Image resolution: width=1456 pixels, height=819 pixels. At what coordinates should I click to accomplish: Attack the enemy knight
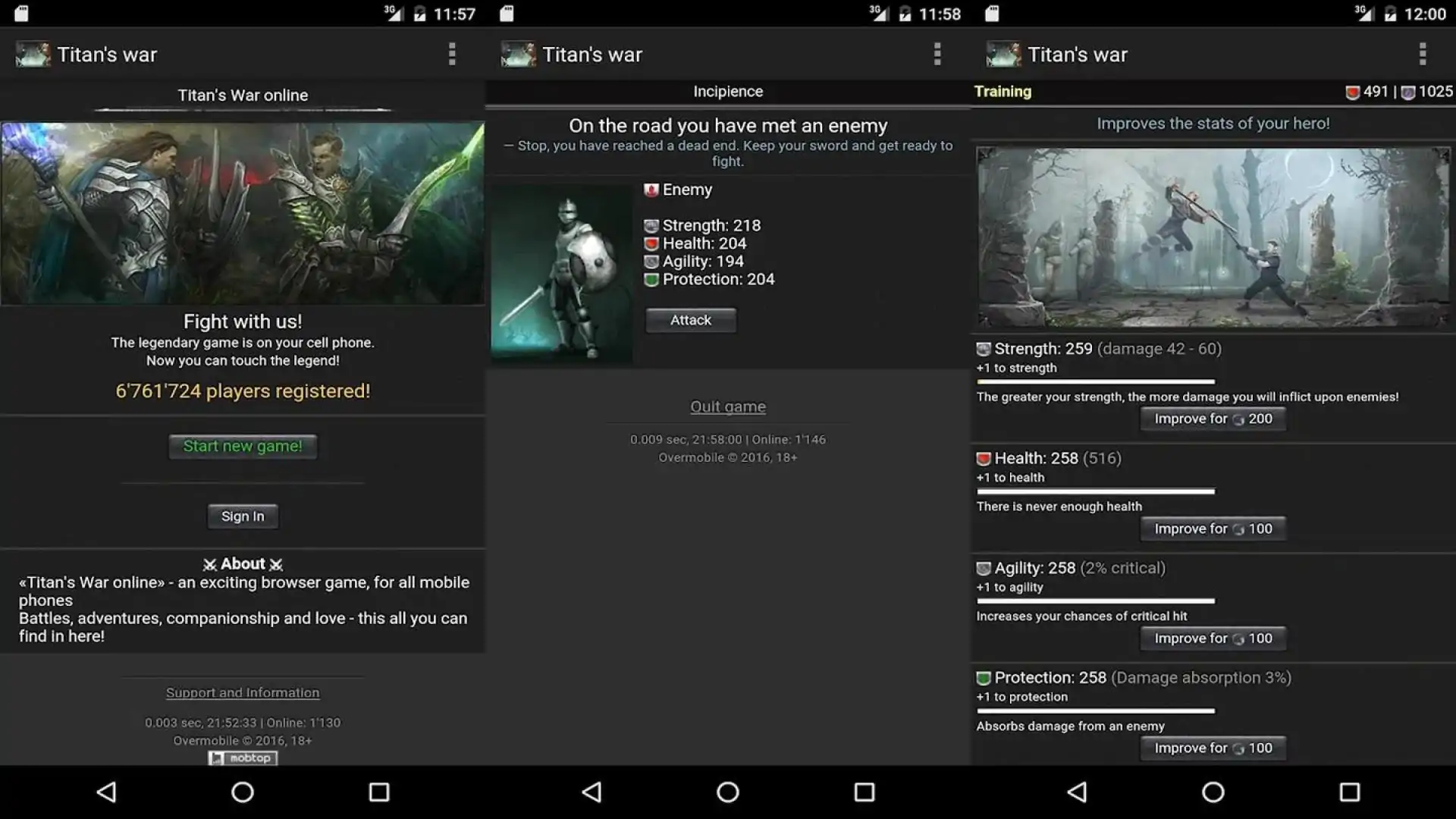coord(690,320)
